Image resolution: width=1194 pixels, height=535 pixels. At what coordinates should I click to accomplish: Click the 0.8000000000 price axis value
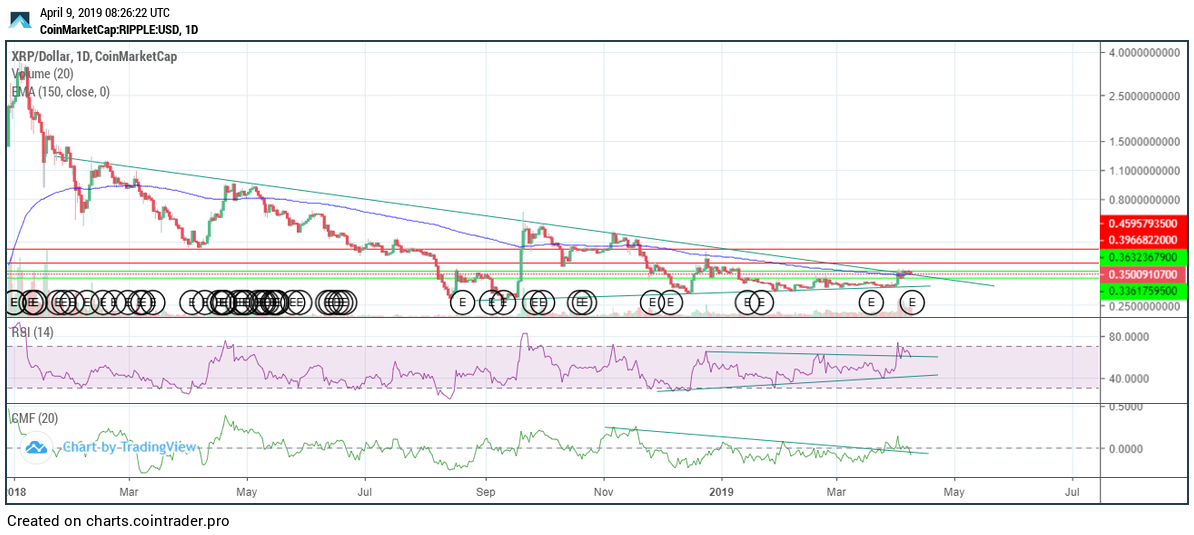point(1145,200)
